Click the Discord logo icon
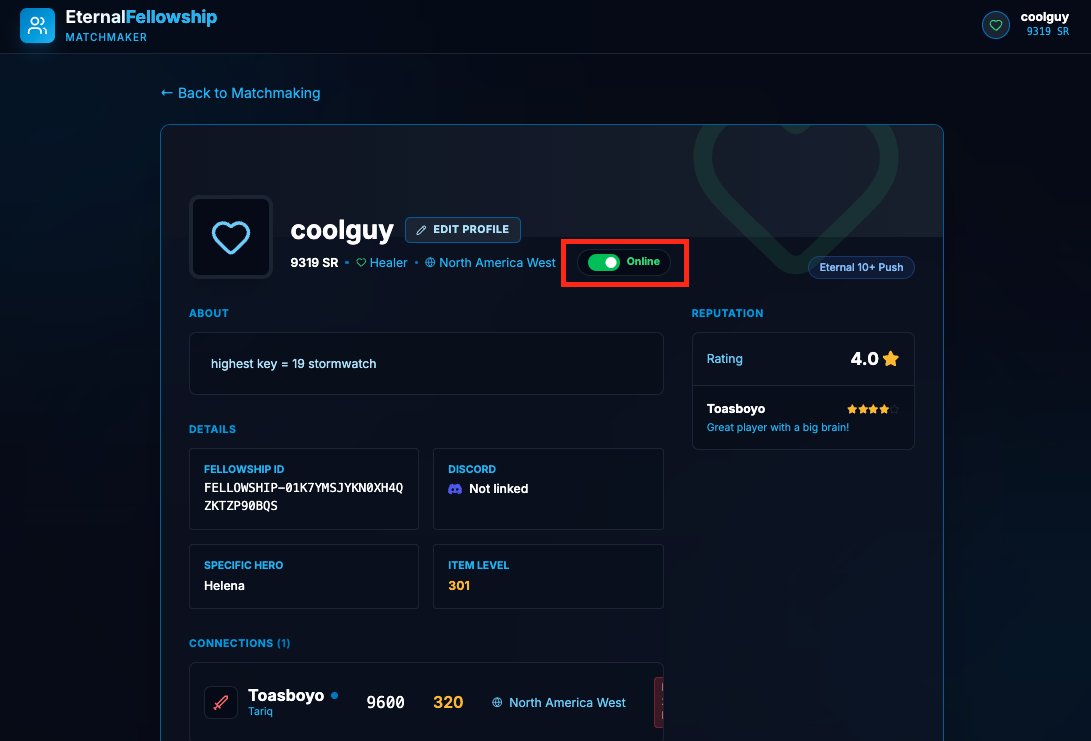Screen dimensions: 1091x741 coord(455,489)
